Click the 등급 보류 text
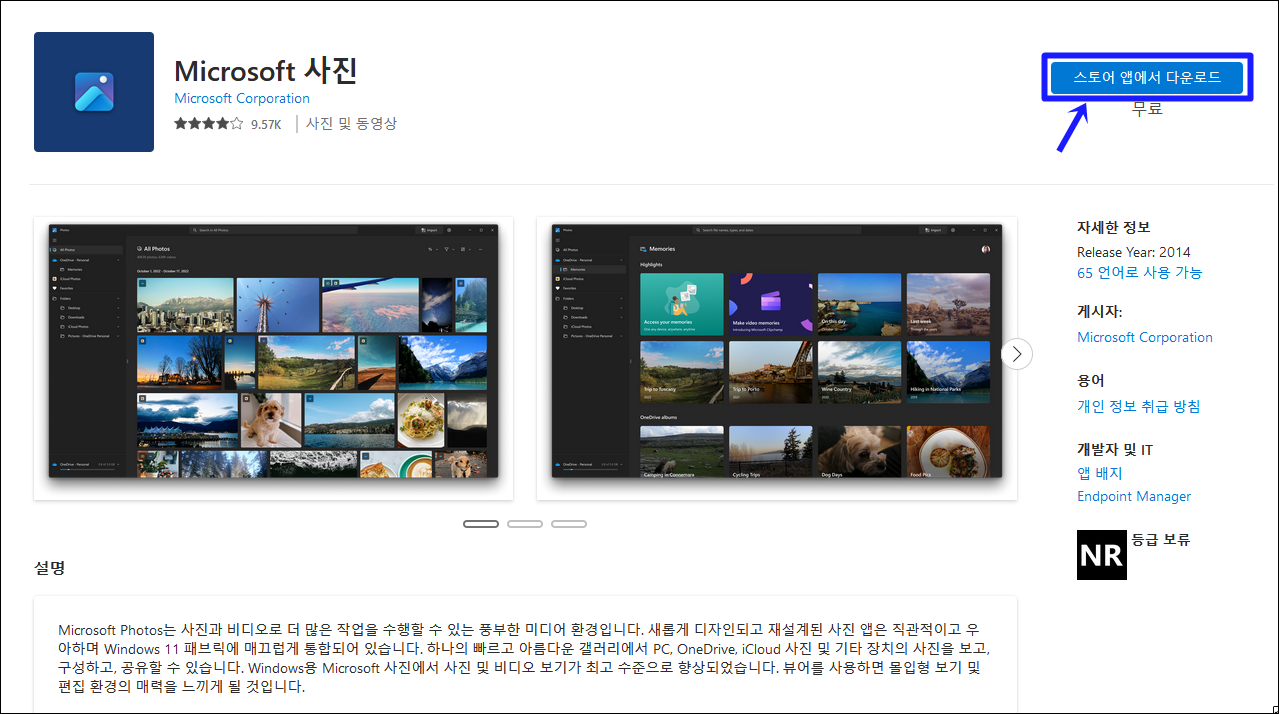 (1161, 540)
